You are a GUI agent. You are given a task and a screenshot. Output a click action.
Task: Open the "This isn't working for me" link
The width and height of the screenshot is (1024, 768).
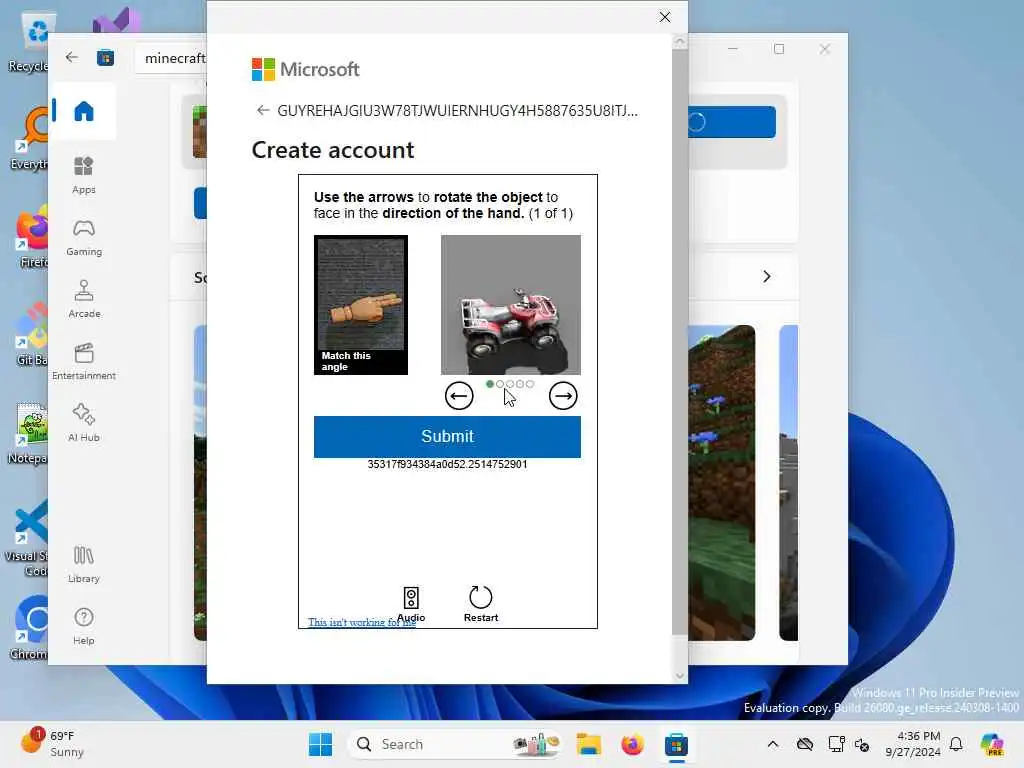(x=362, y=622)
